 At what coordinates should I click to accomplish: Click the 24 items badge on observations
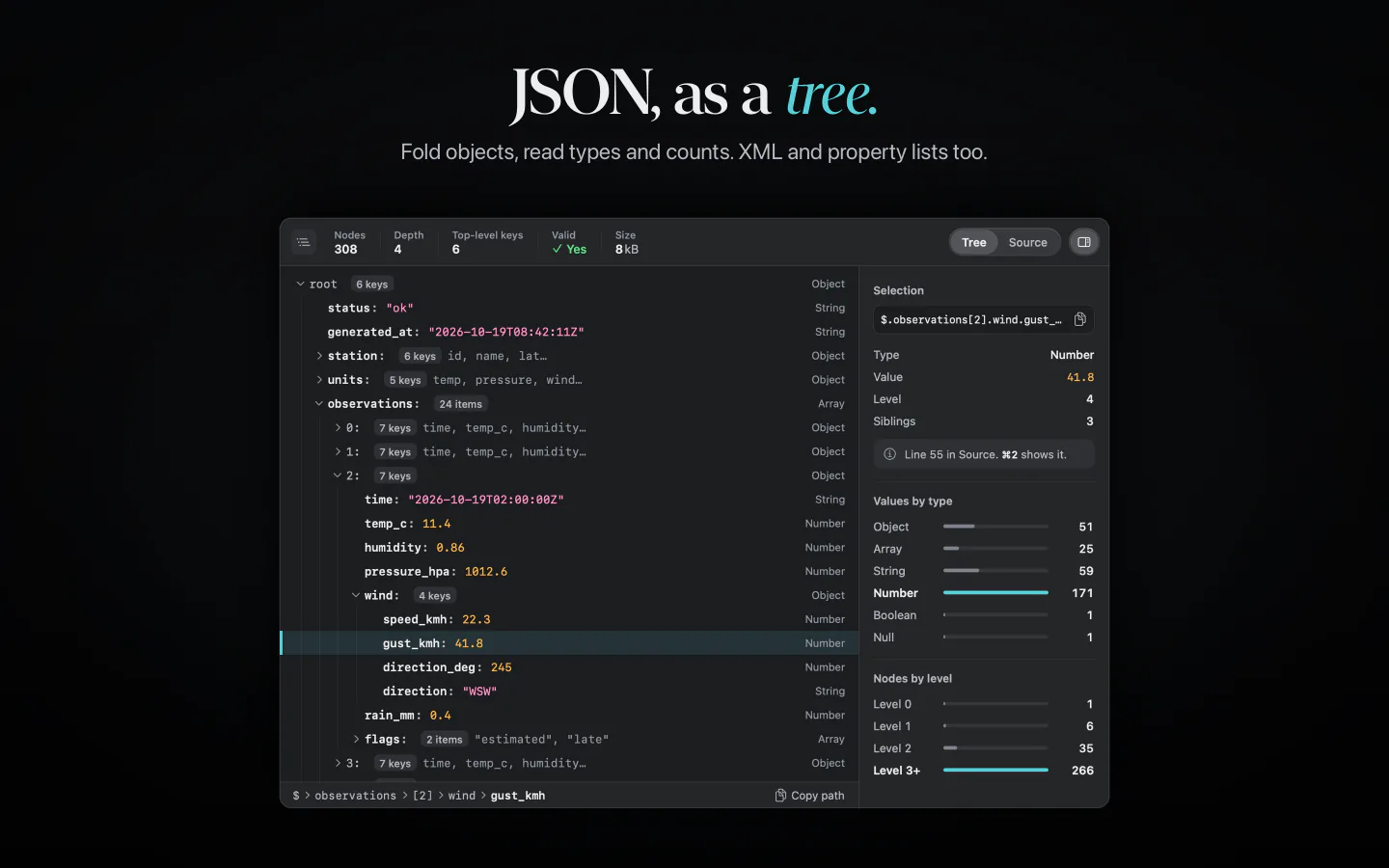[x=461, y=404]
